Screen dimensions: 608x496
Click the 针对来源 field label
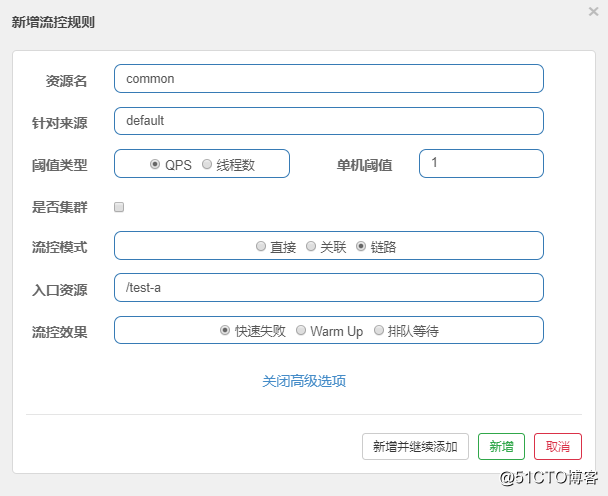[60, 123]
